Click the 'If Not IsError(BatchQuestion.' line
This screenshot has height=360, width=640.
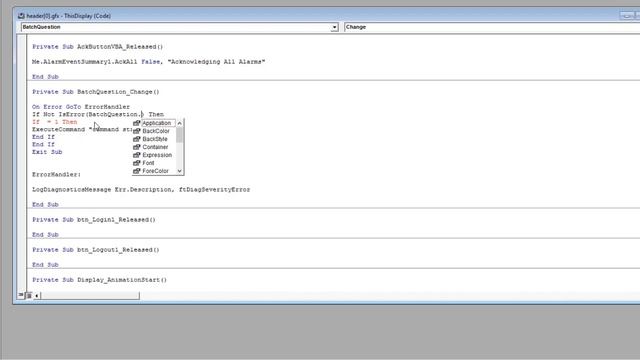point(98,114)
